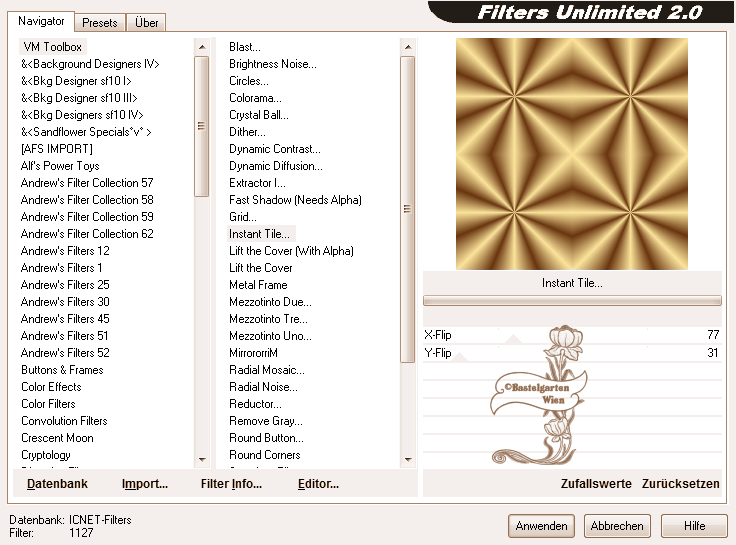Image resolution: width=736 pixels, height=545 pixels.
Task: Click scroll-down arrow of category list
Action: 202,460
